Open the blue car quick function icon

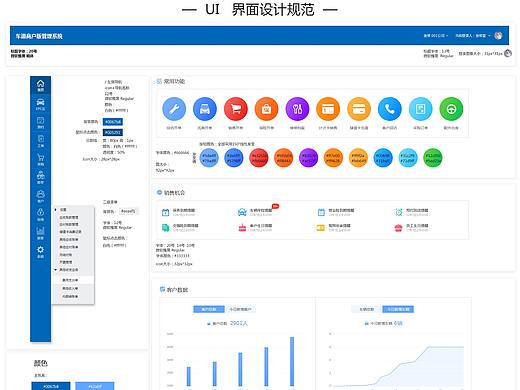pos(205,109)
